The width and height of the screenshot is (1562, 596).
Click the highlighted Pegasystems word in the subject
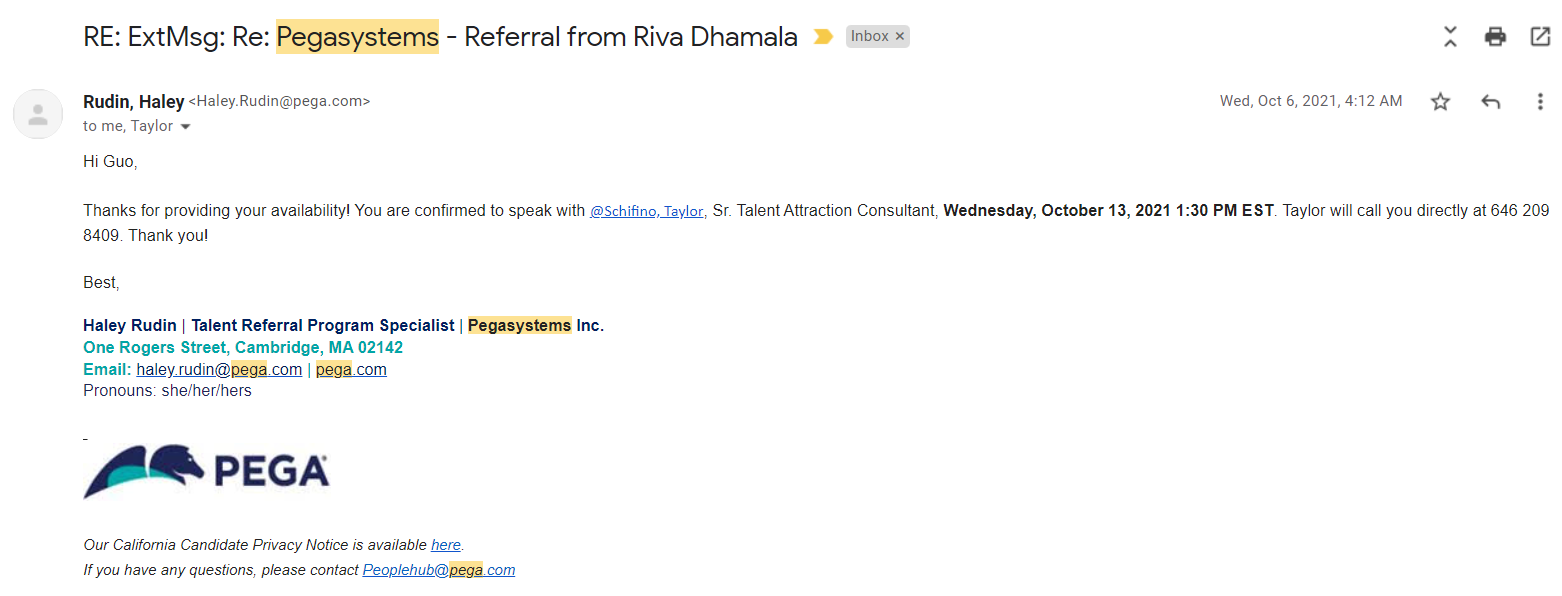click(357, 37)
